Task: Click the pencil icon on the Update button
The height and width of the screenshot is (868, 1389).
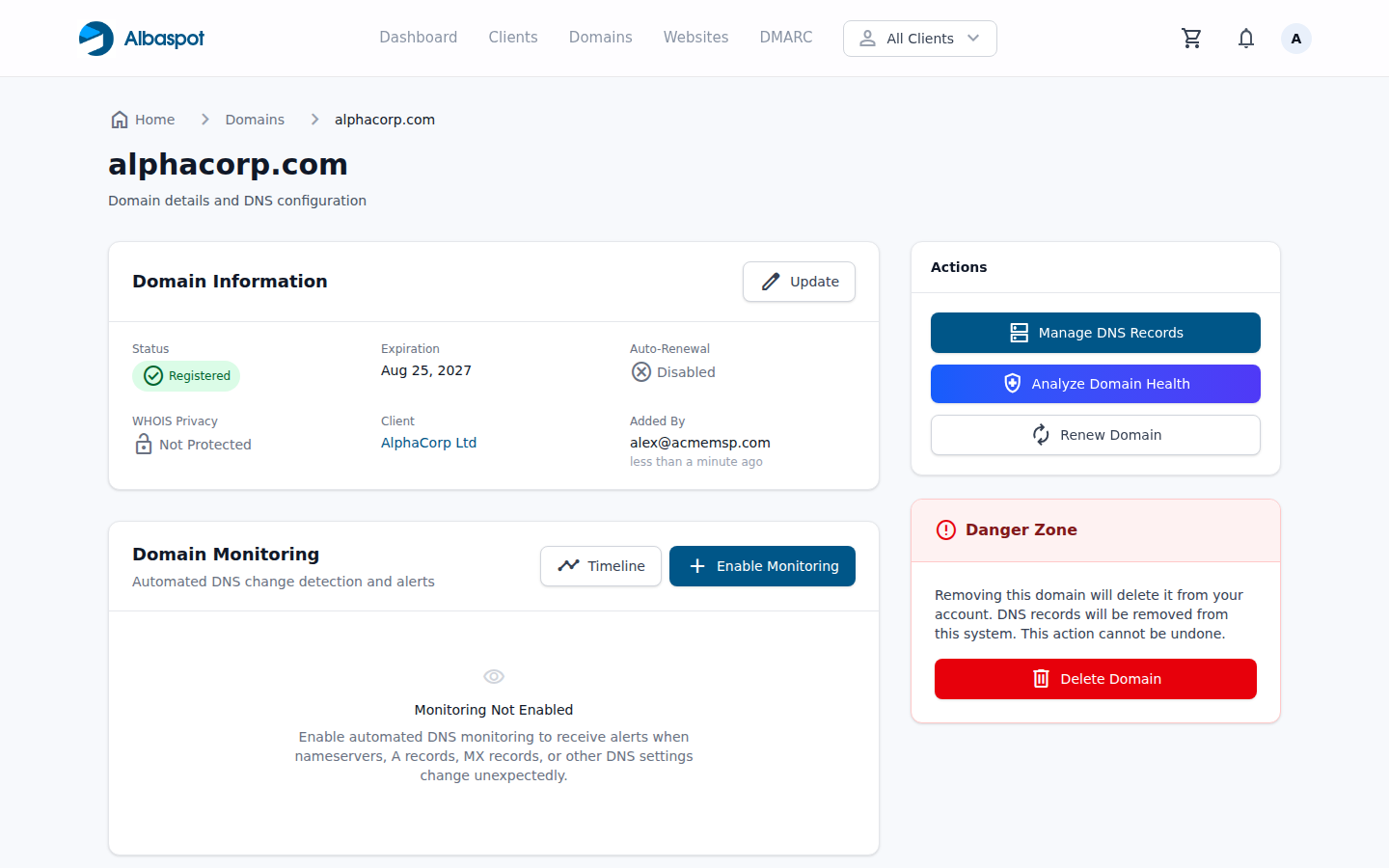Action: click(770, 281)
